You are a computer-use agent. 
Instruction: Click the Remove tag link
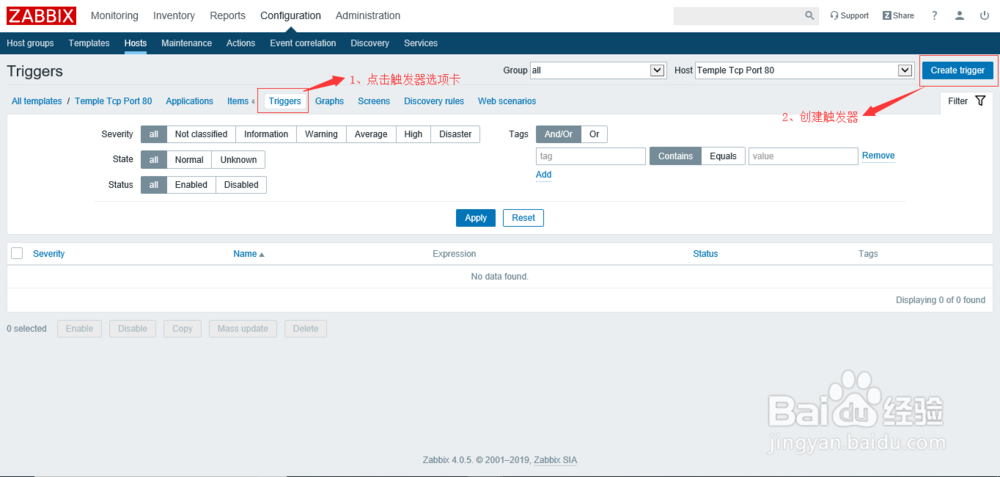(x=878, y=156)
